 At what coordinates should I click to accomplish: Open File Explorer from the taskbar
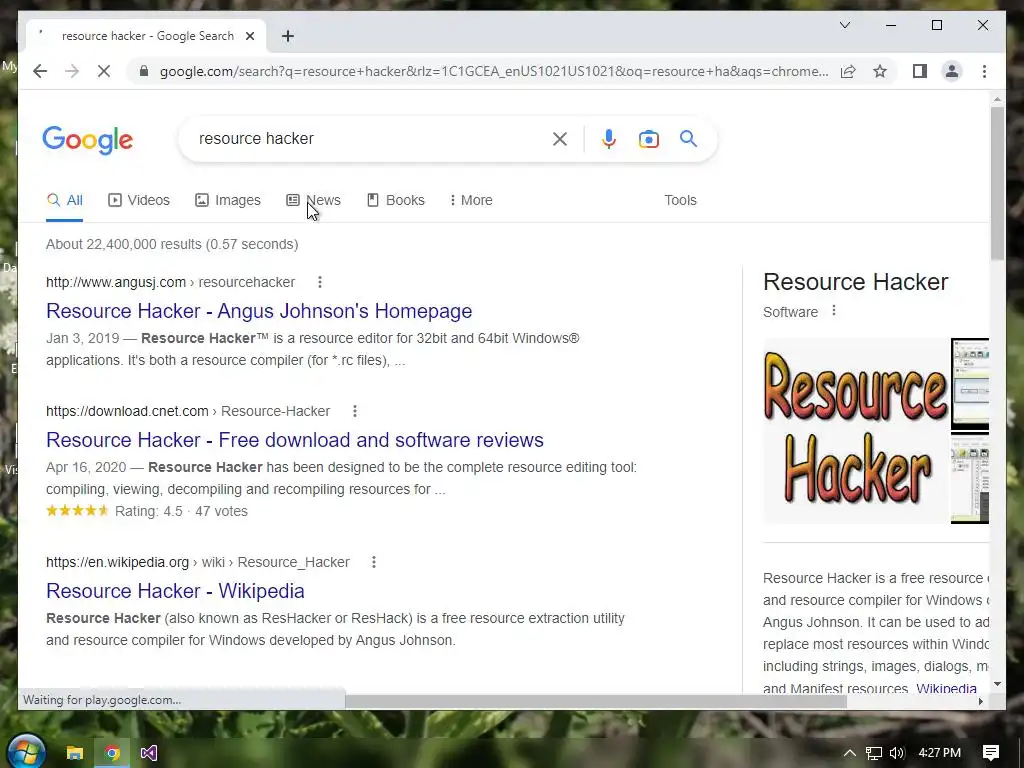click(x=75, y=753)
